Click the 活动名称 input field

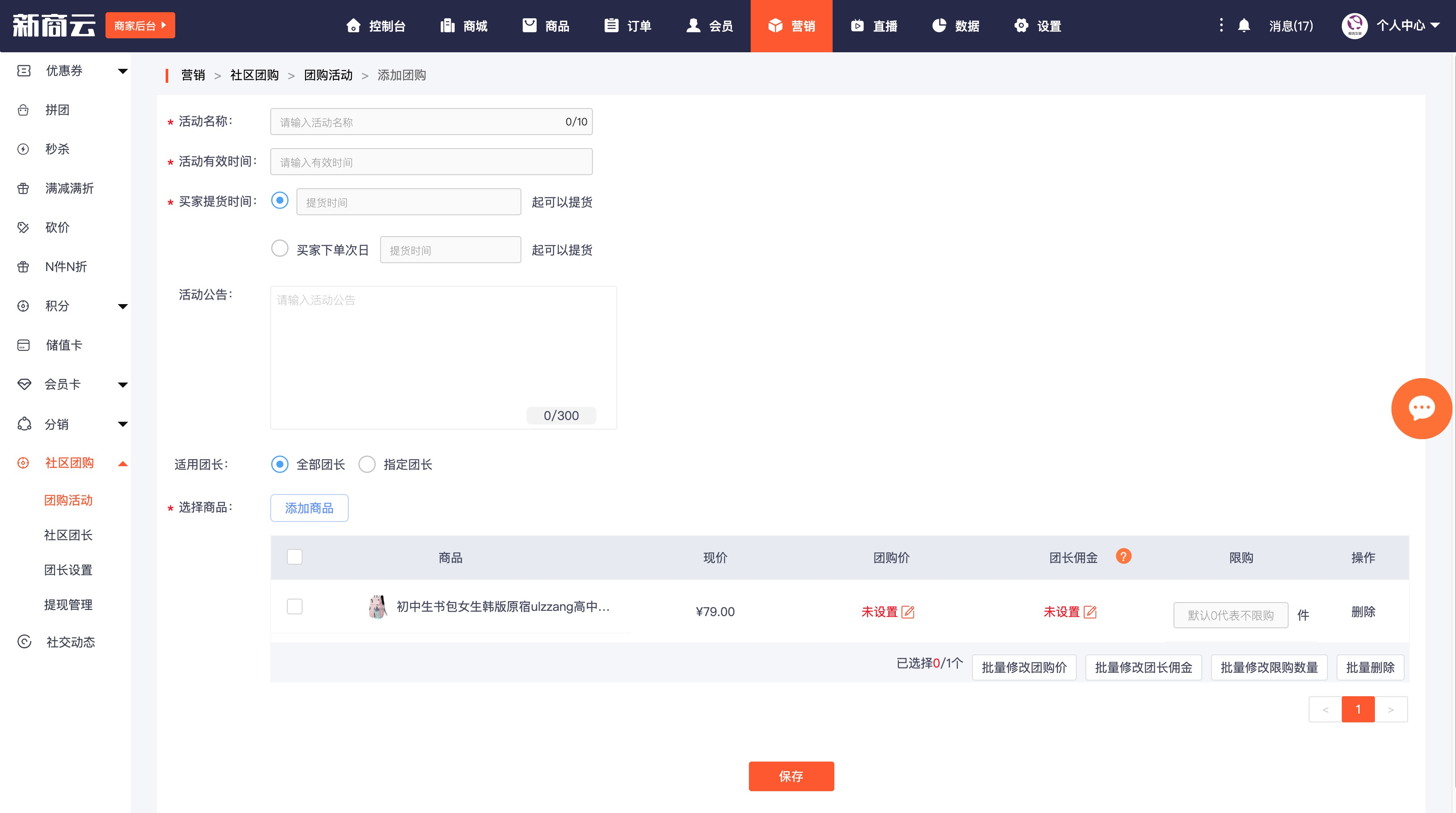click(x=431, y=122)
